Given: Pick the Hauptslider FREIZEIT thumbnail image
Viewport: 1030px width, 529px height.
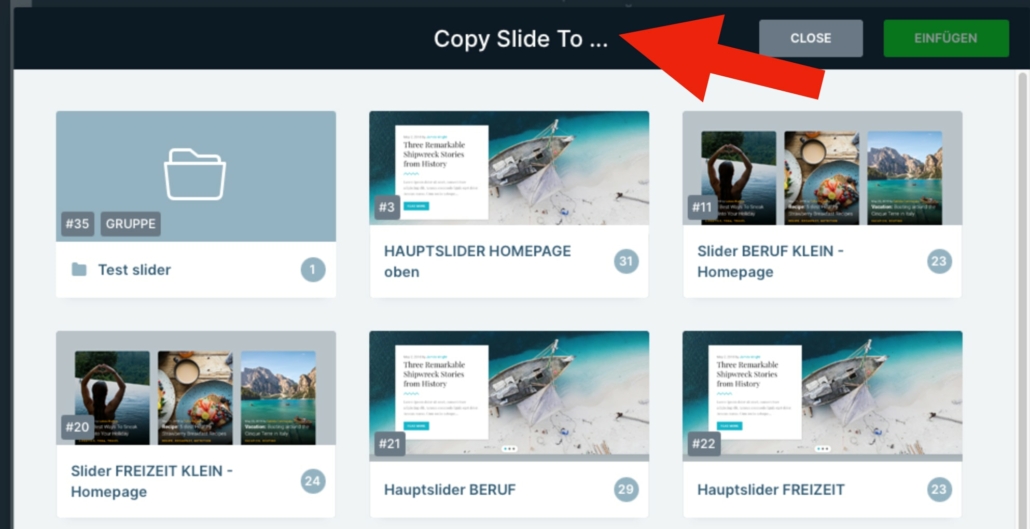Looking at the screenshot, I should pyautogui.click(x=822, y=395).
